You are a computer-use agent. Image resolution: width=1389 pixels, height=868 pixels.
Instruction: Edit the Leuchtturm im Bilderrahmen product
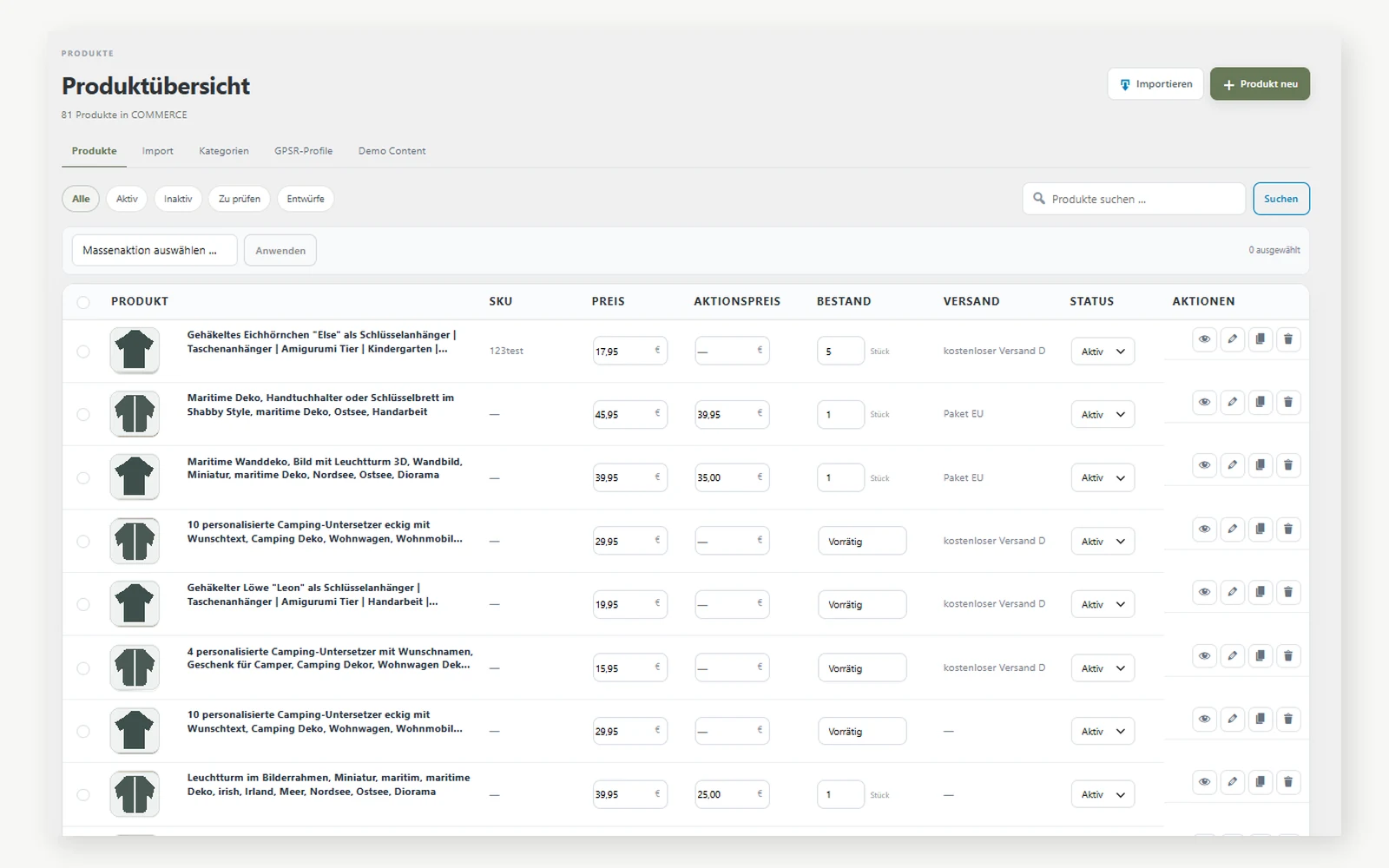pyautogui.click(x=1232, y=782)
